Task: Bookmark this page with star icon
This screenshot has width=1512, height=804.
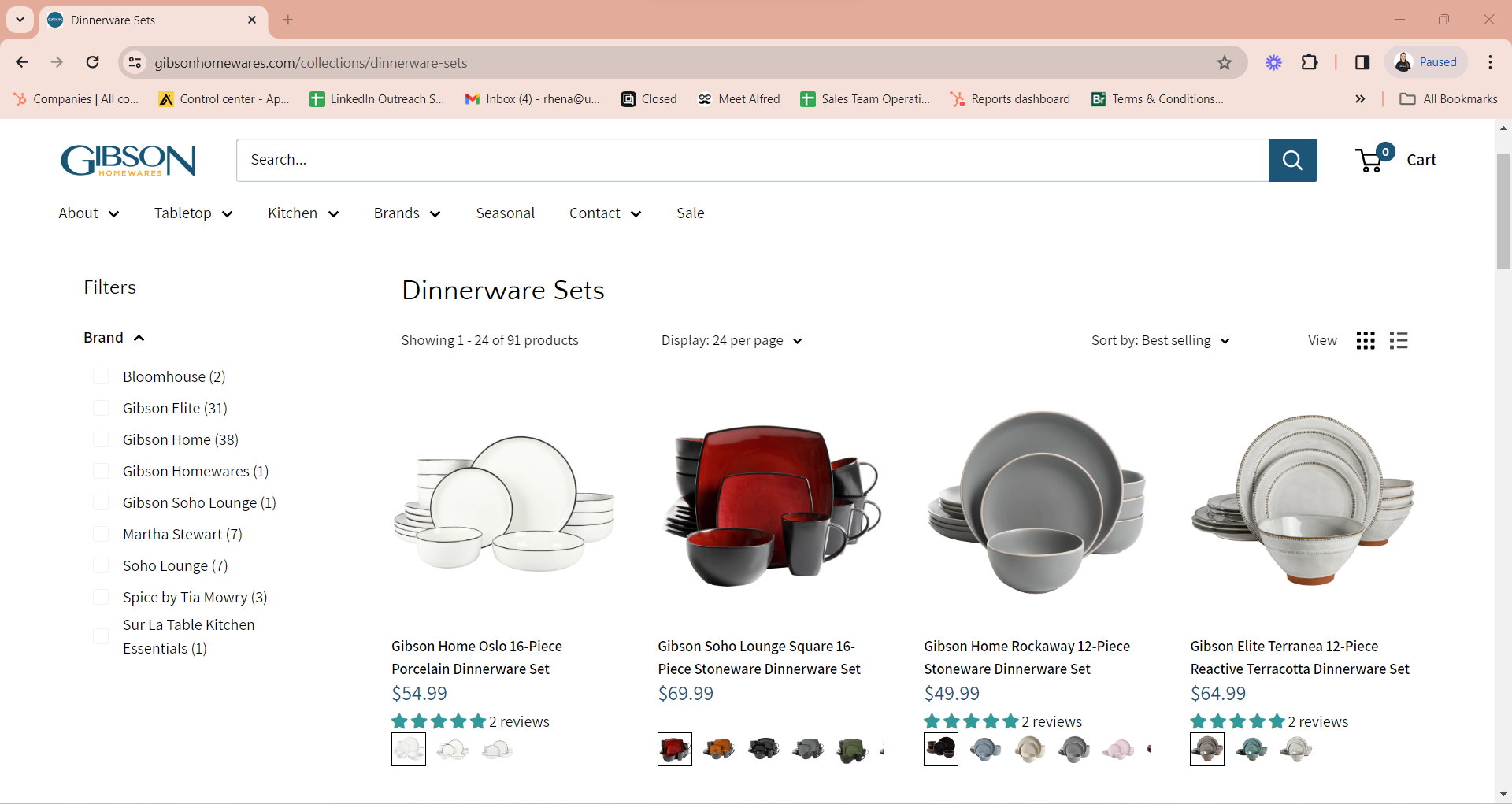Action: 1224,62
